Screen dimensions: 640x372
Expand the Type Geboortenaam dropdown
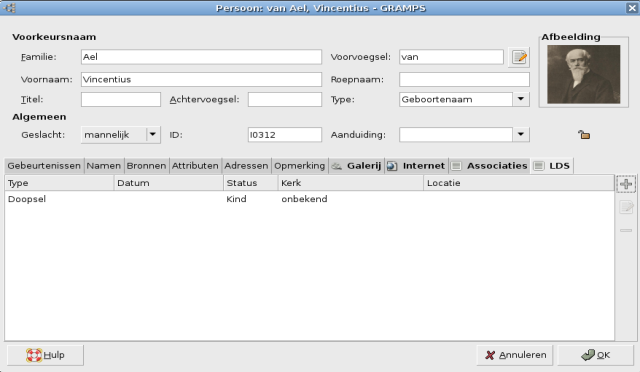pyautogui.click(x=521, y=99)
